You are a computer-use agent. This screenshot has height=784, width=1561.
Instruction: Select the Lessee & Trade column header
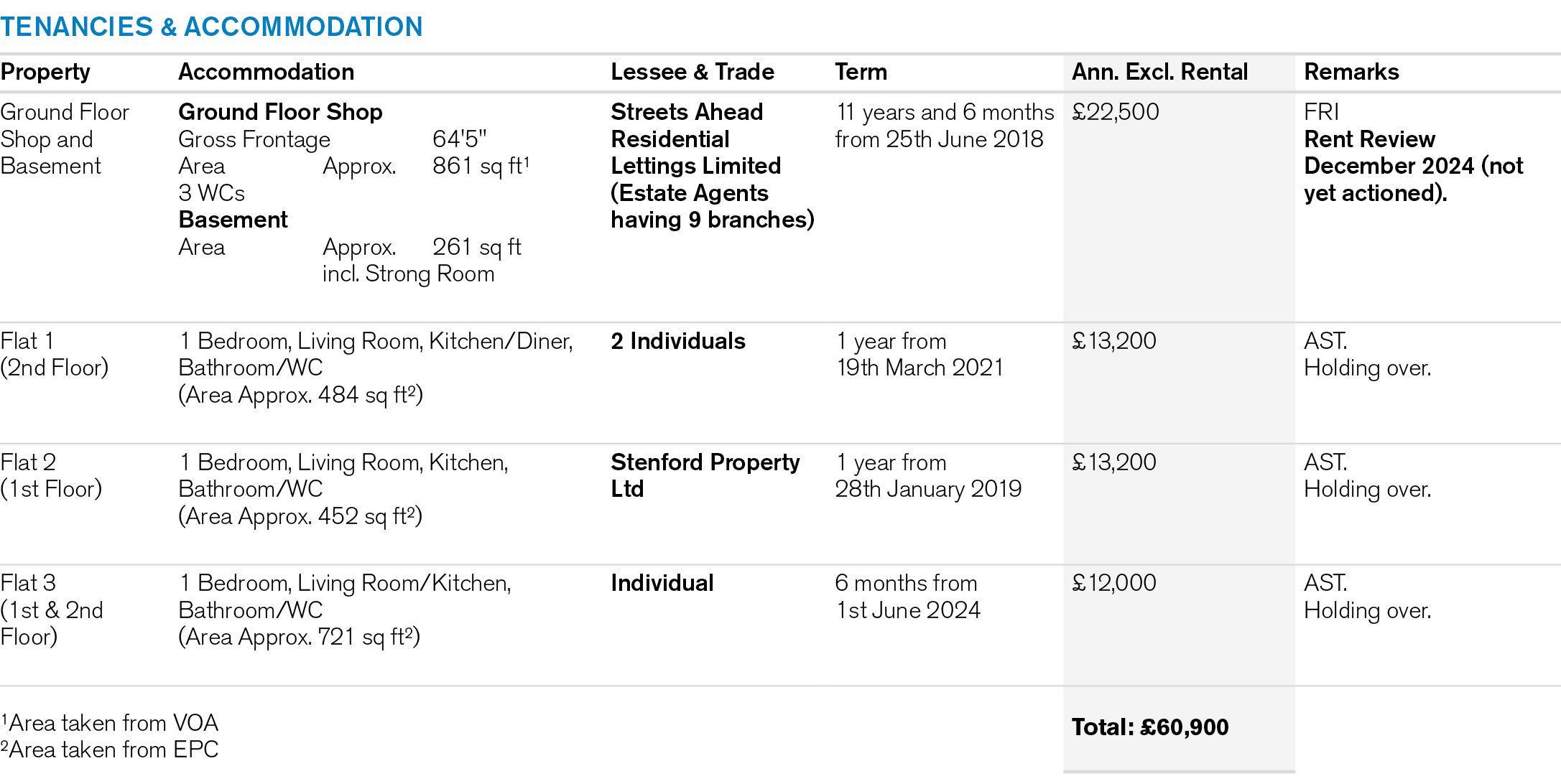tap(692, 72)
